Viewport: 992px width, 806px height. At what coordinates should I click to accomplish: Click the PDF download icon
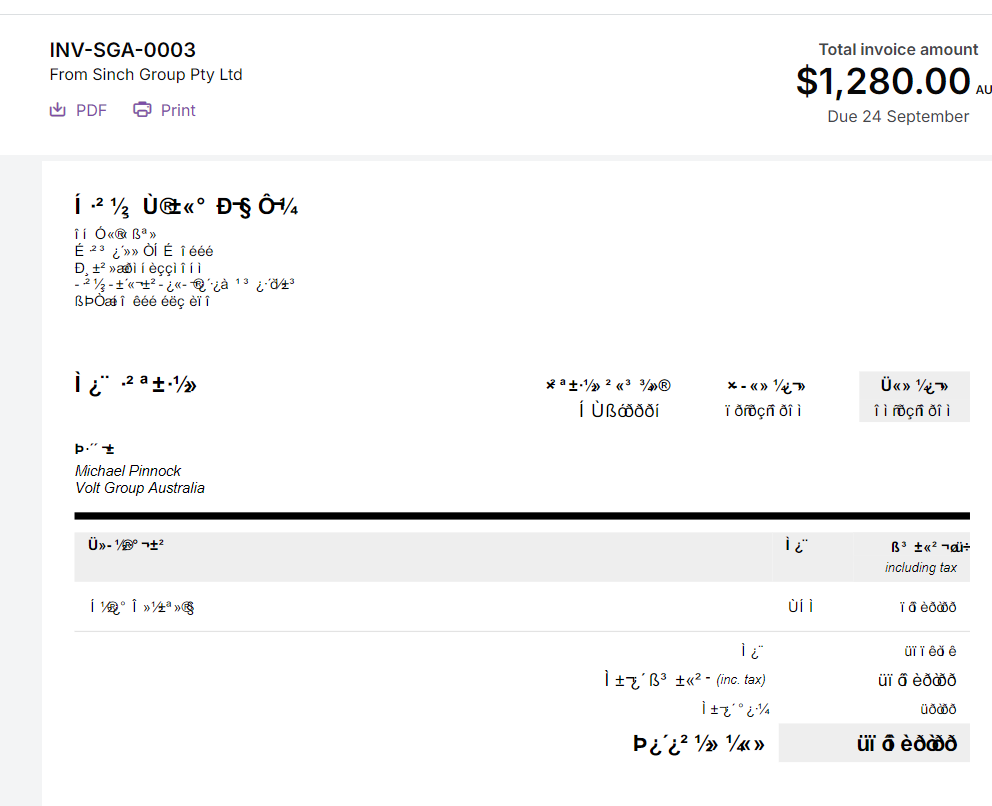tap(59, 109)
